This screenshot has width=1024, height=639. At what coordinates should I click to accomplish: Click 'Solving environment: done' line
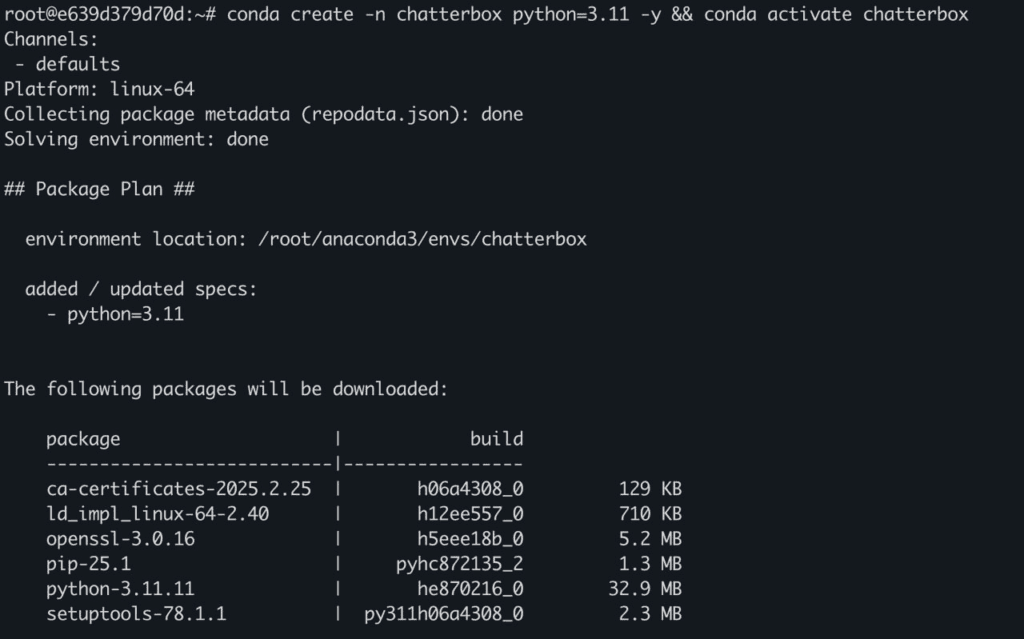pos(136,139)
